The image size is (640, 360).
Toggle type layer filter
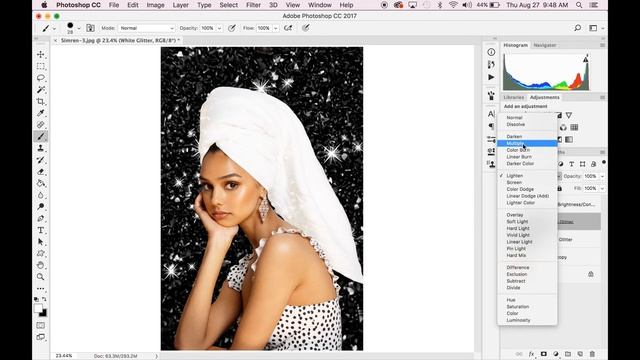571,164
